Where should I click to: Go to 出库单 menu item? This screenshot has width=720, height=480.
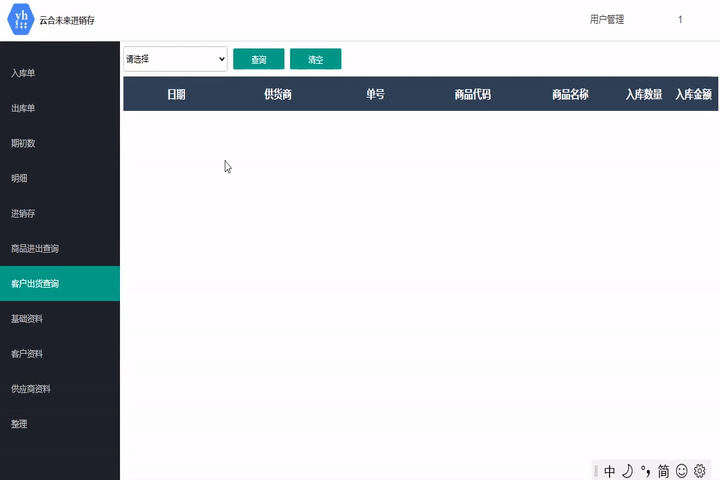point(24,109)
